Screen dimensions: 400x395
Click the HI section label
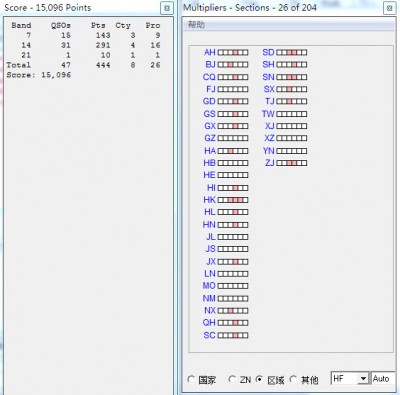click(211, 188)
